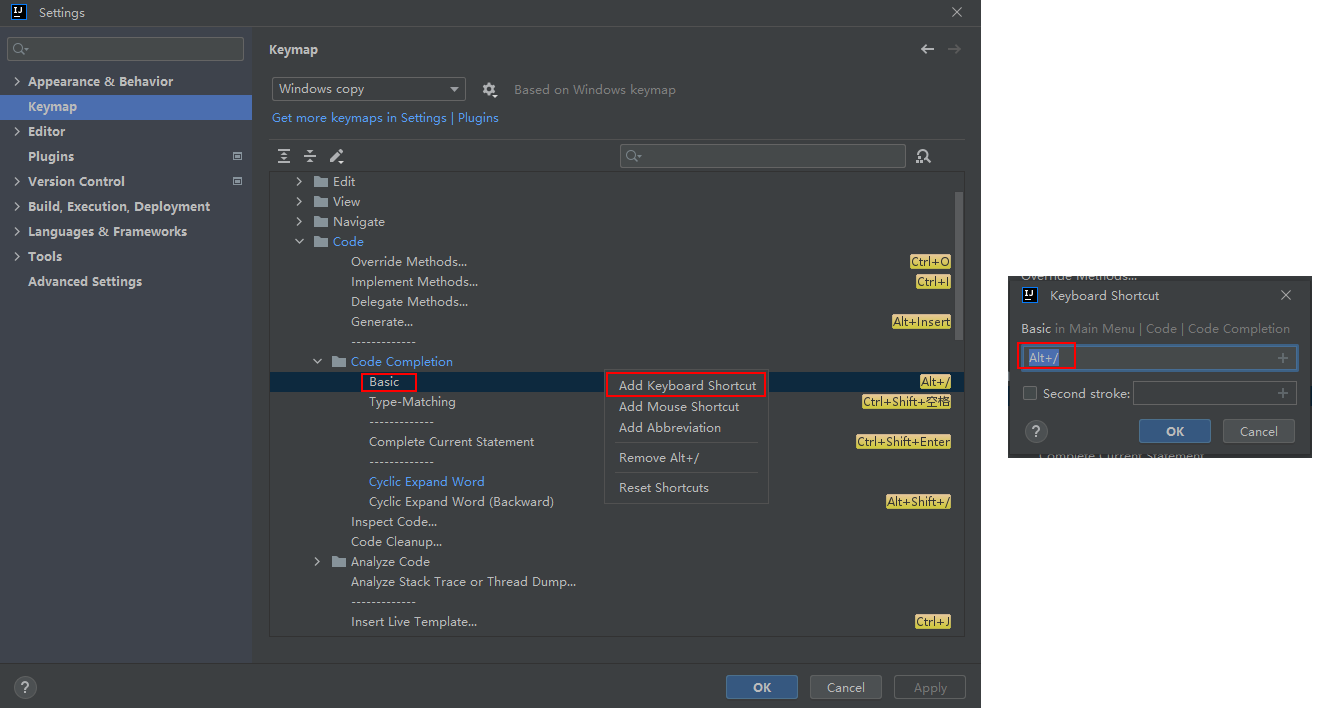Go back with the left arrow

click(x=927, y=49)
